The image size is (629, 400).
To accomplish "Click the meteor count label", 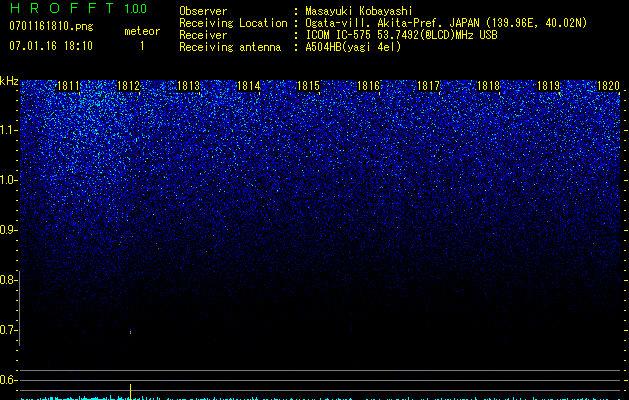I will [x=142, y=31].
